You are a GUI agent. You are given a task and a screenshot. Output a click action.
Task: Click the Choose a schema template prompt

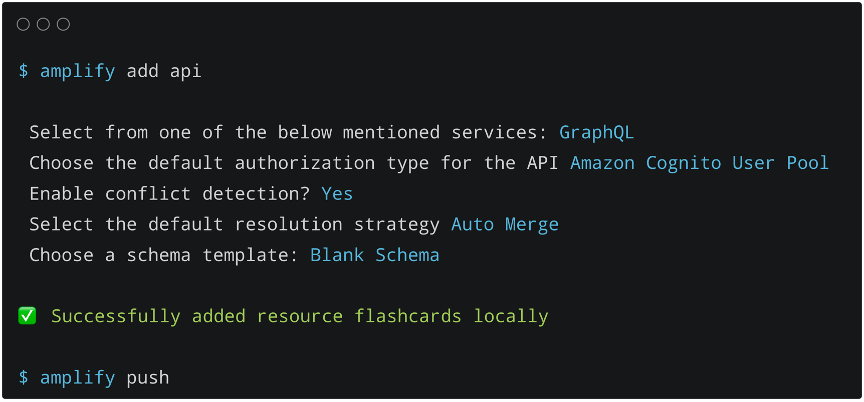tap(164, 255)
